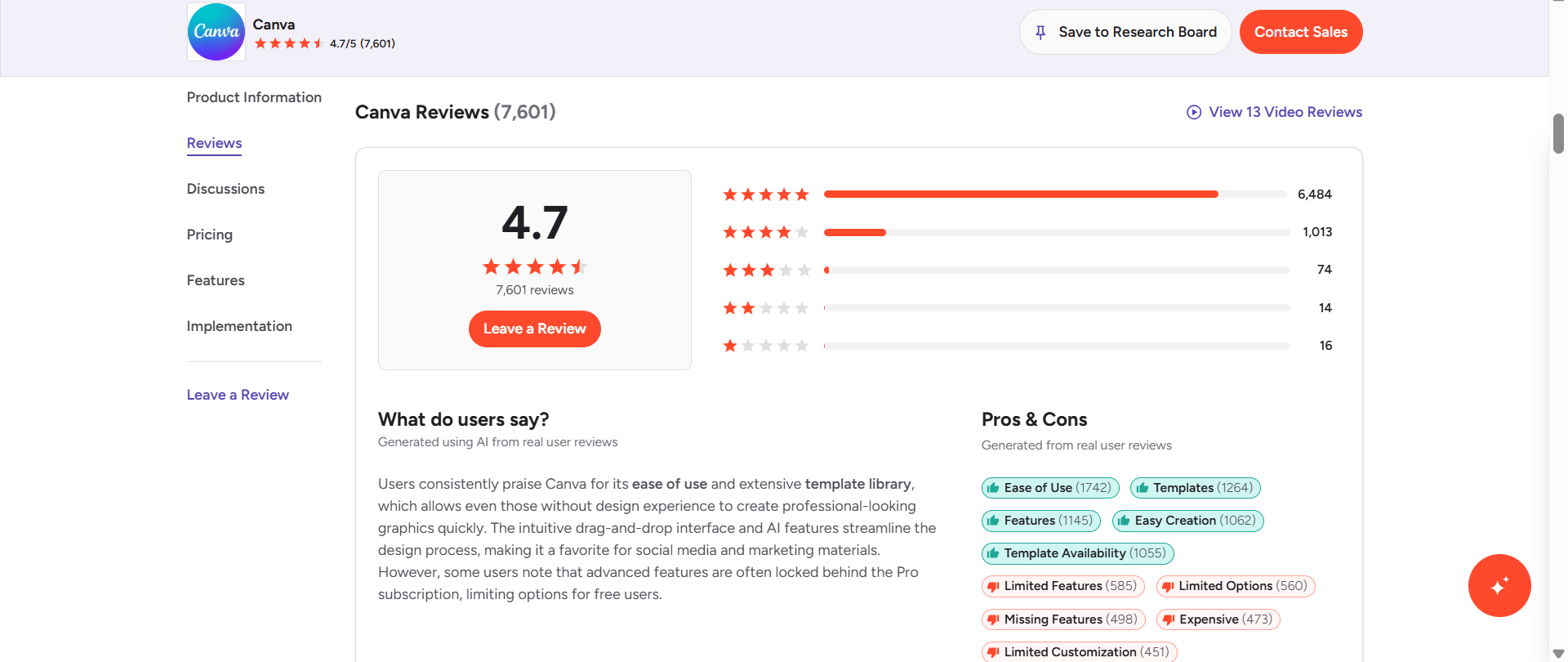The width and height of the screenshot is (1568, 662).
Task: Select the Reviews sidebar tab
Action: click(x=214, y=143)
